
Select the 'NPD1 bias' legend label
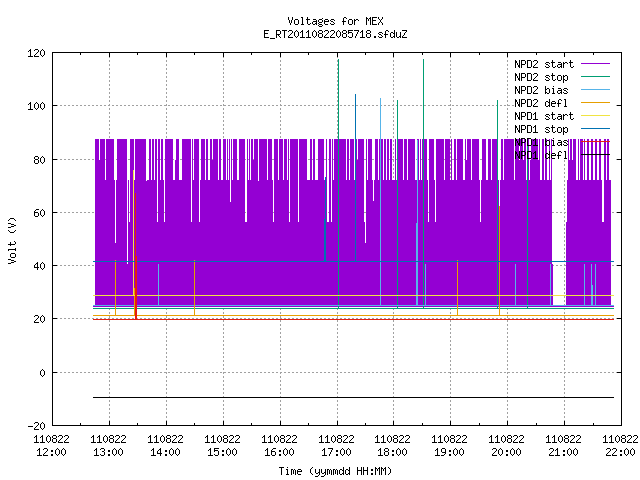point(541,142)
